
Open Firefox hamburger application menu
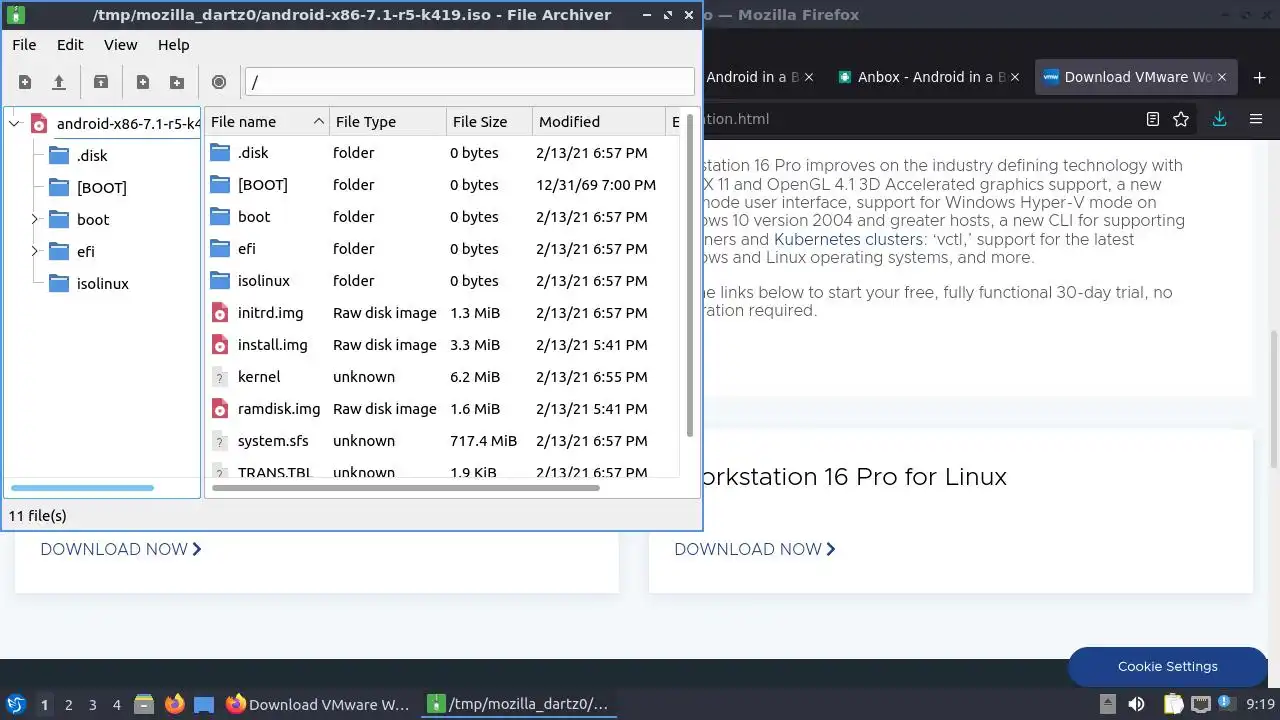(1256, 119)
